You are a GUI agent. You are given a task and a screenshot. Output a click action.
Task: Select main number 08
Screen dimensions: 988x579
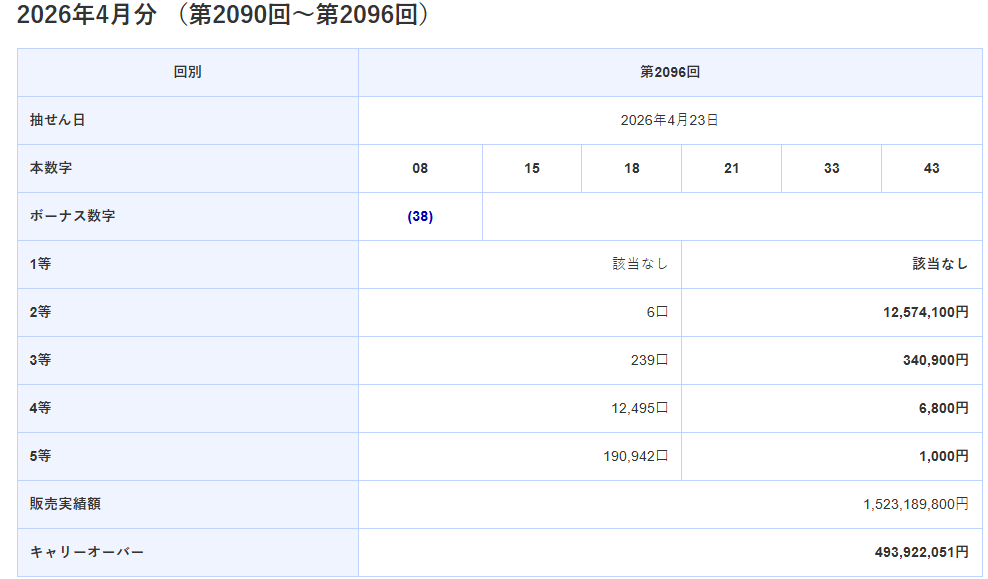[420, 168]
